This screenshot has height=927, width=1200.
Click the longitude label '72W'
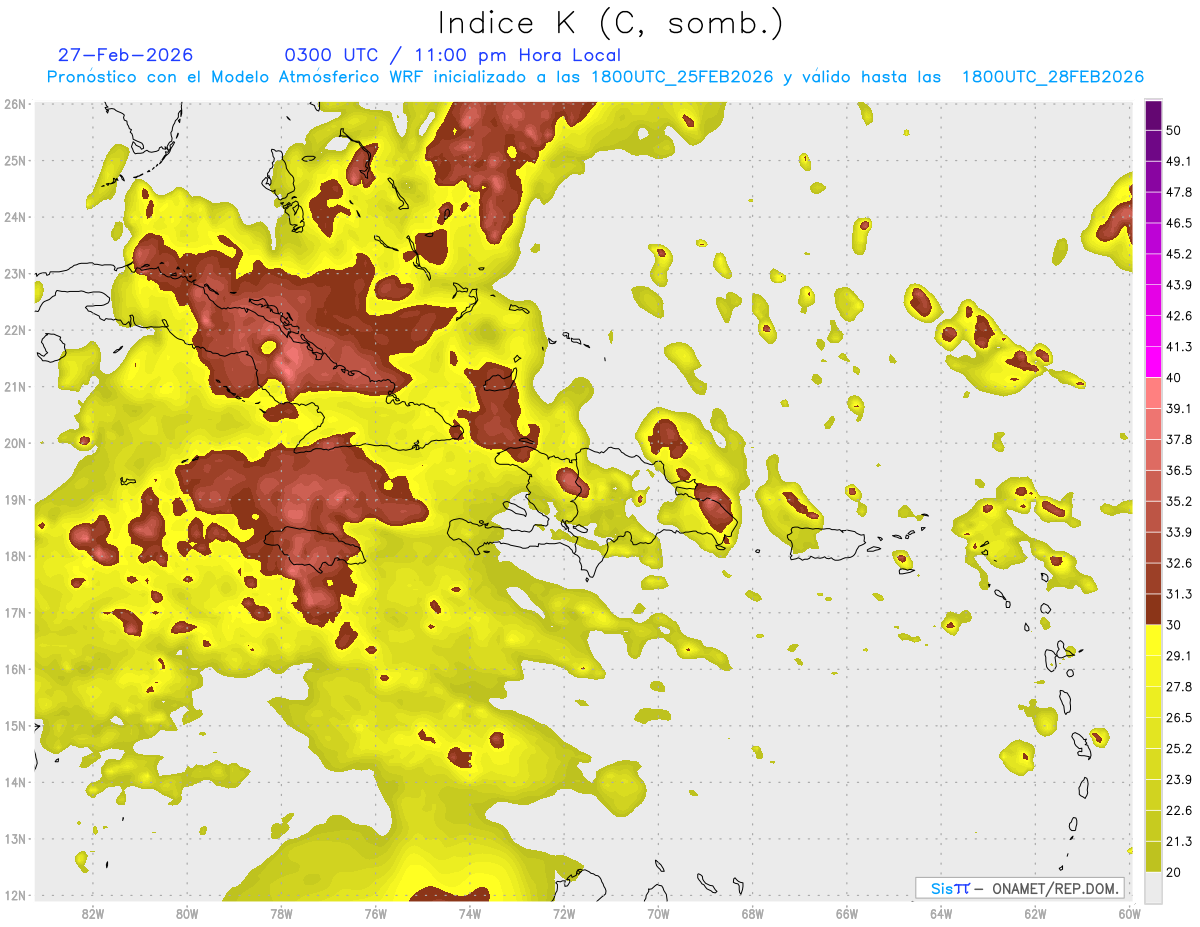[564, 914]
